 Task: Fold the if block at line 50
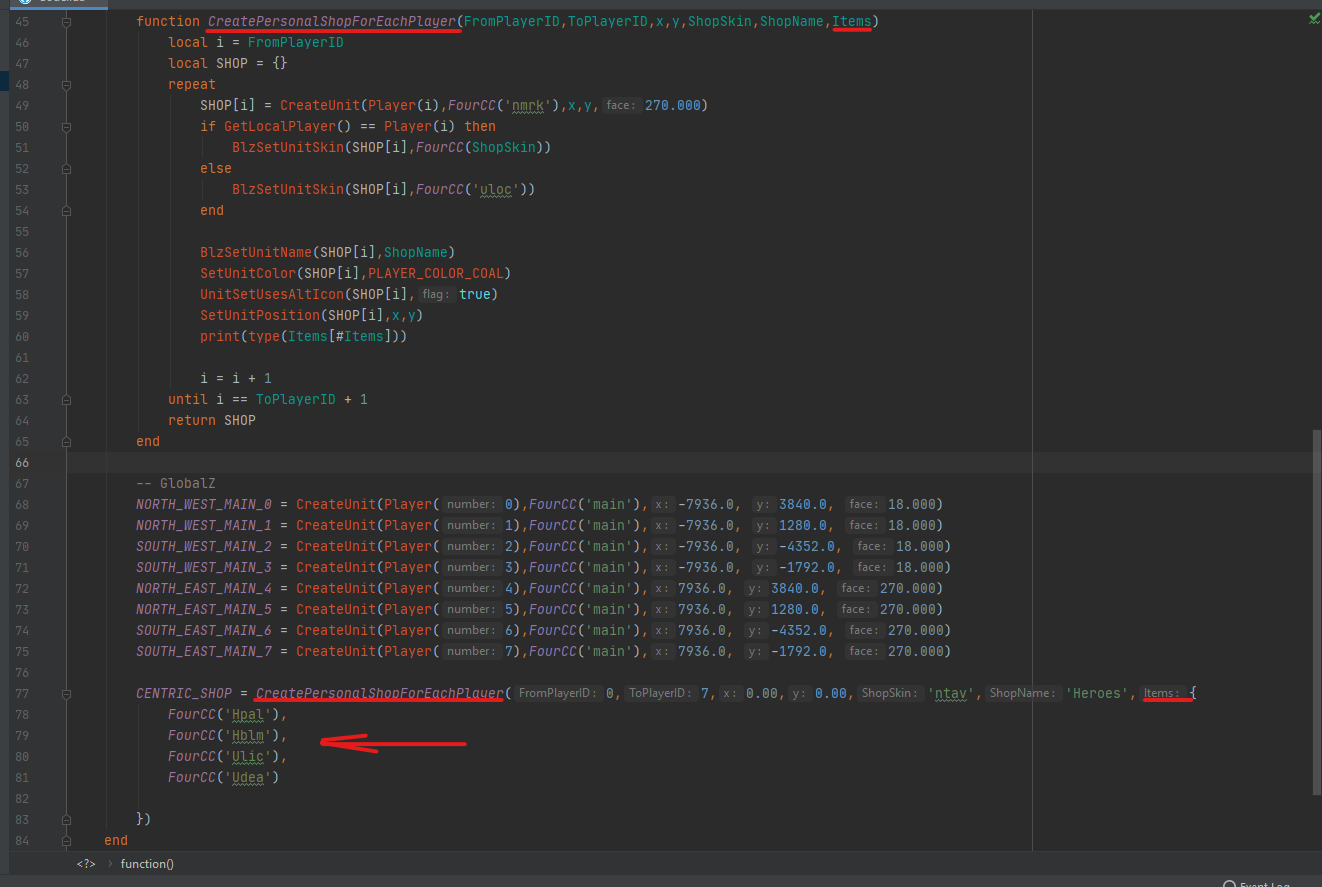tap(66, 127)
